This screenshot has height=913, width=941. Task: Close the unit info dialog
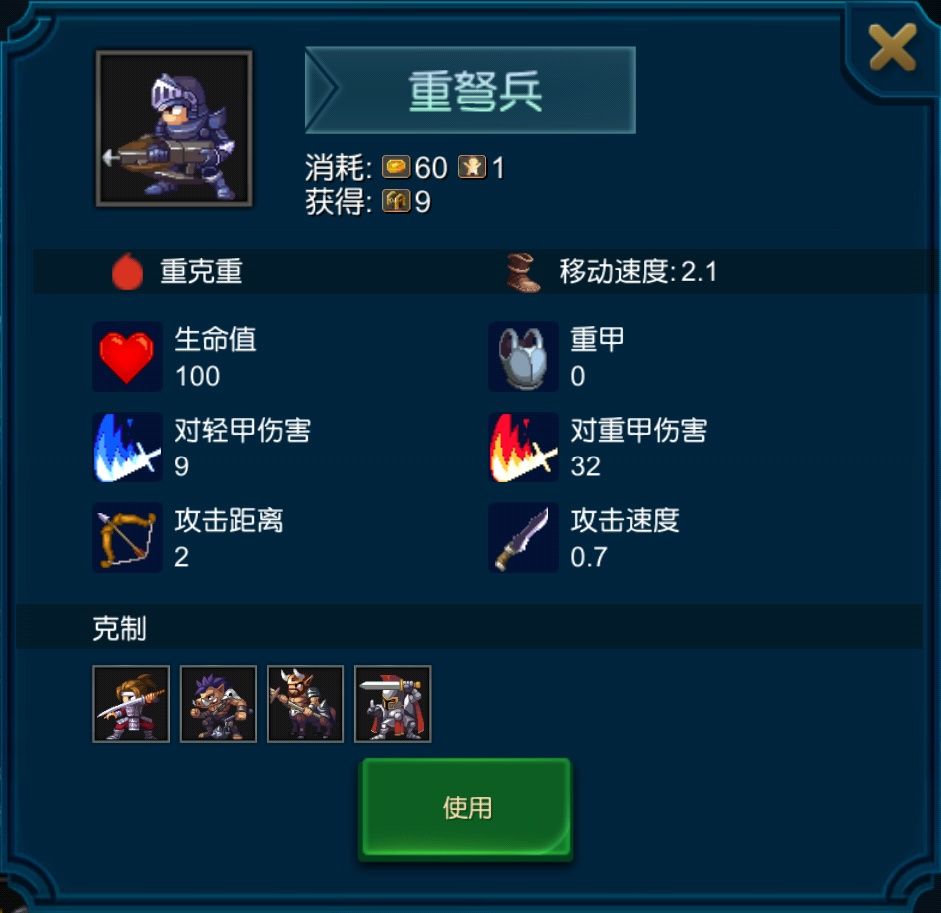coord(892,47)
